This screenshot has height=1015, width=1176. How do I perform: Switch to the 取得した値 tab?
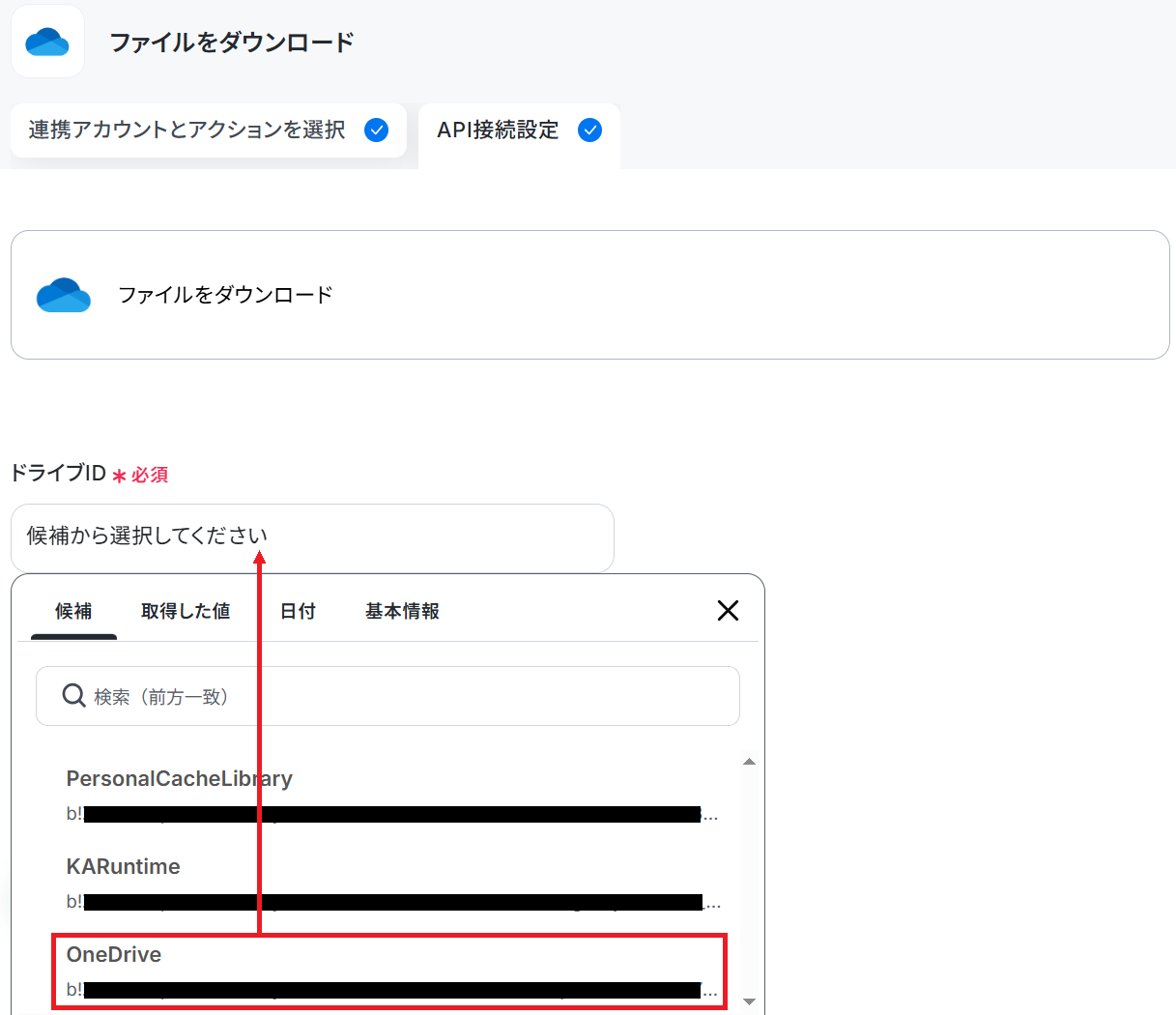pos(186,611)
